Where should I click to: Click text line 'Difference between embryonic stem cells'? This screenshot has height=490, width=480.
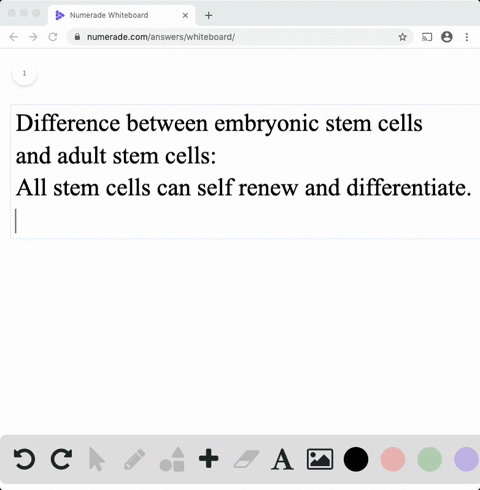click(219, 124)
